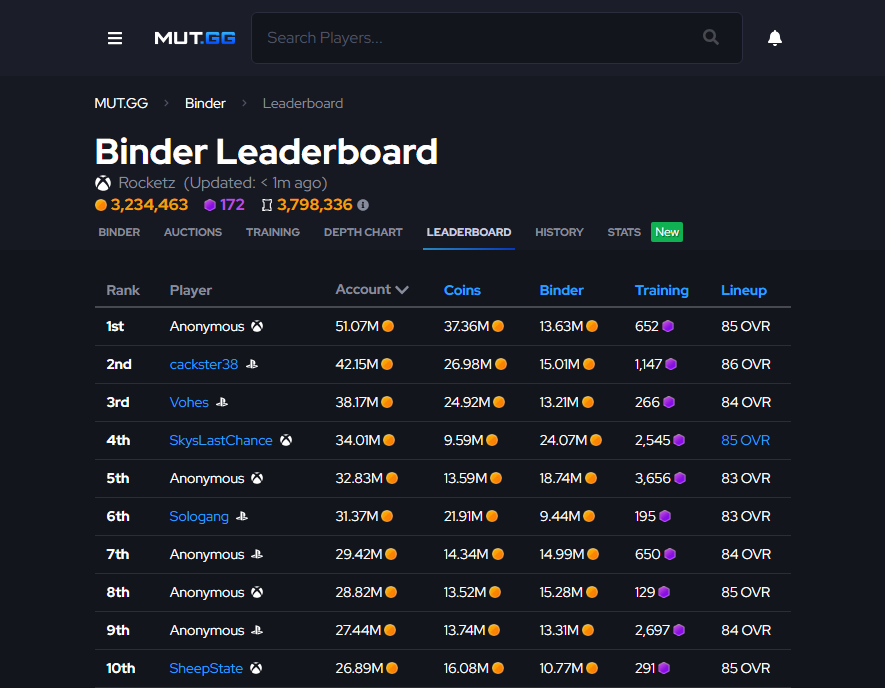This screenshot has height=688, width=885.
Task: Click the info icon next to 3,798,336
Action: tap(363, 205)
